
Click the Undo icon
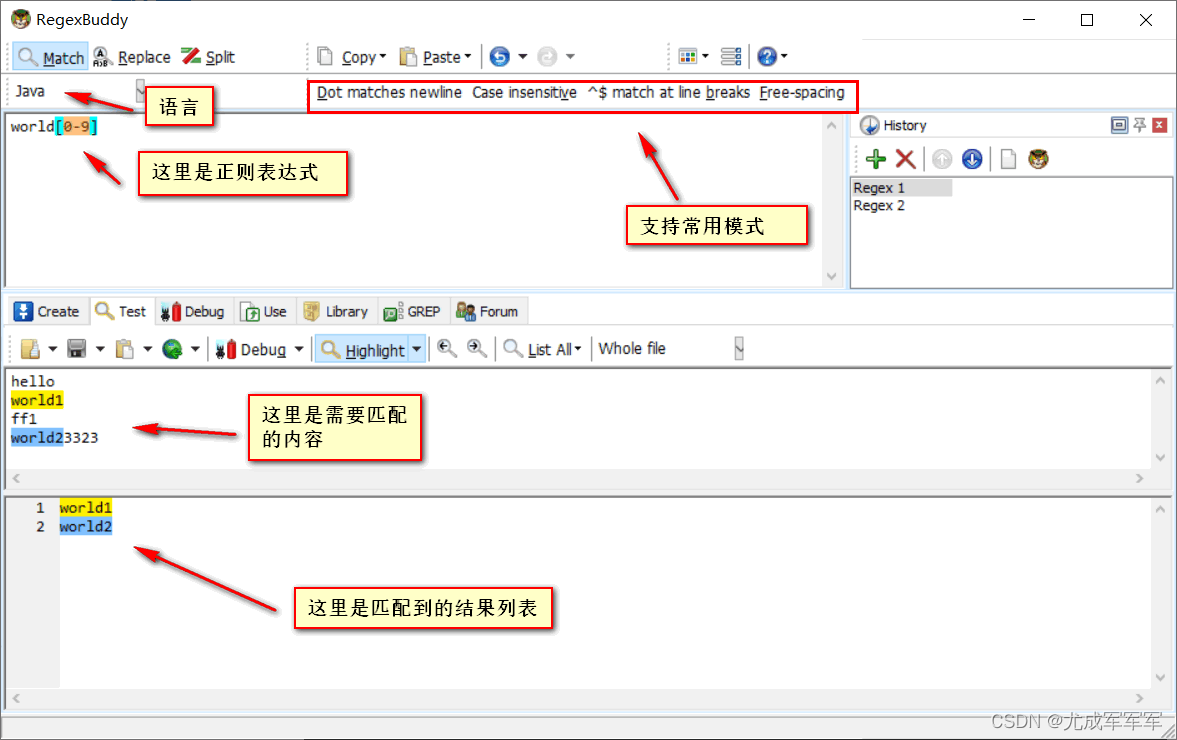[499, 56]
